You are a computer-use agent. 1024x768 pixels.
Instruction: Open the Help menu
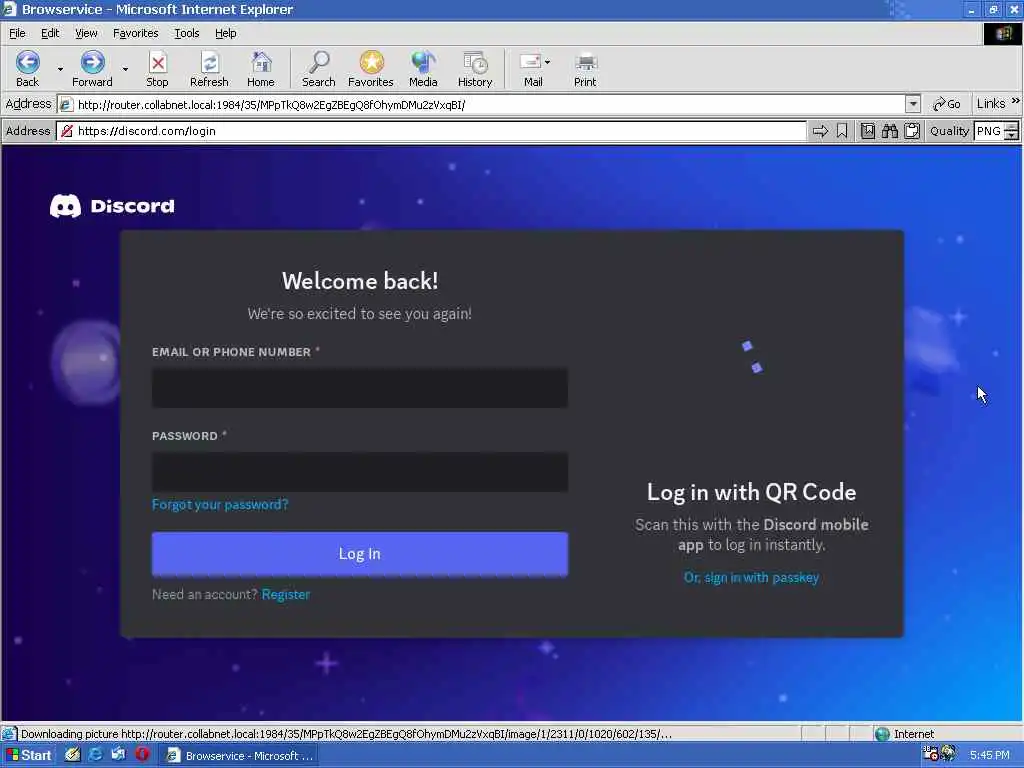click(225, 33)
